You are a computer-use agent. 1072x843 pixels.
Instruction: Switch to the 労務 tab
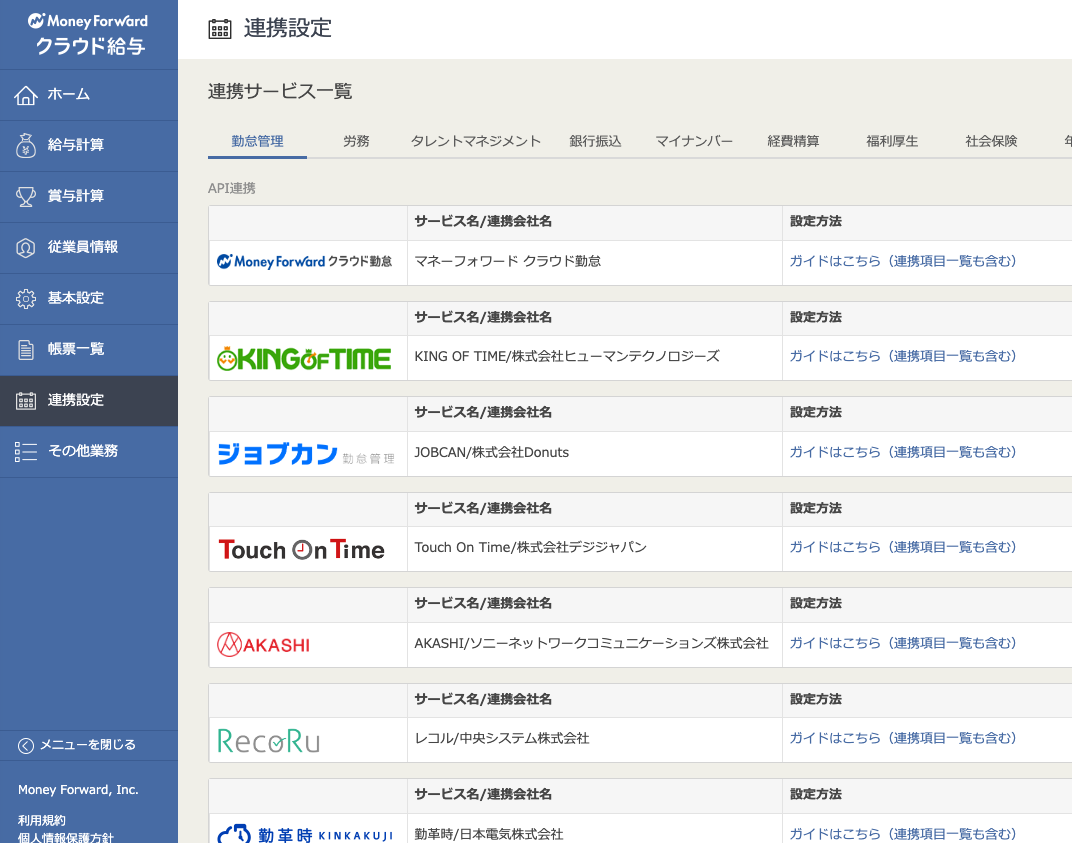pos(356,142)
